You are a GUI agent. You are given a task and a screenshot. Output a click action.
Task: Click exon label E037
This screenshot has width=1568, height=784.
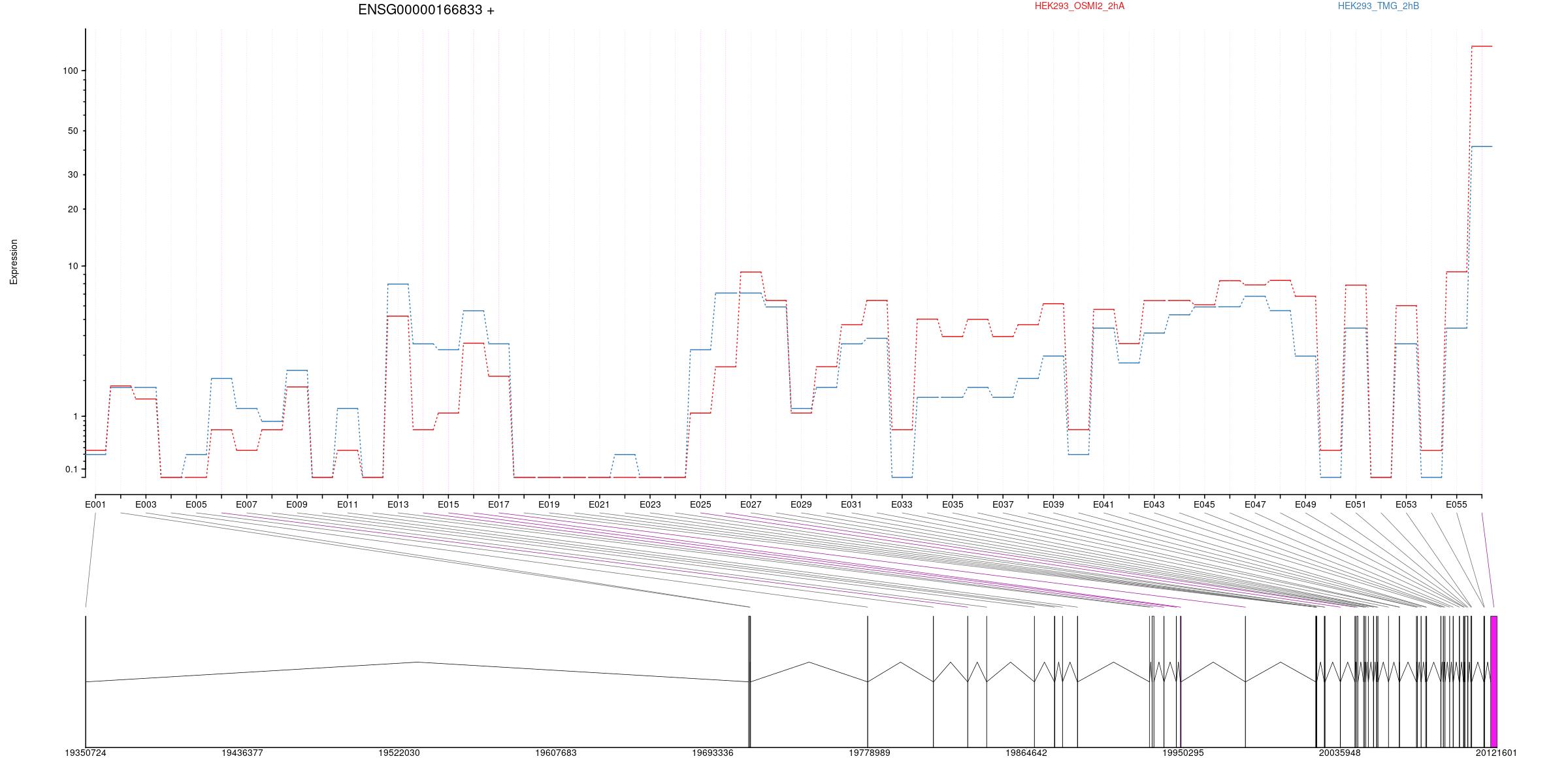(1003, 504)
